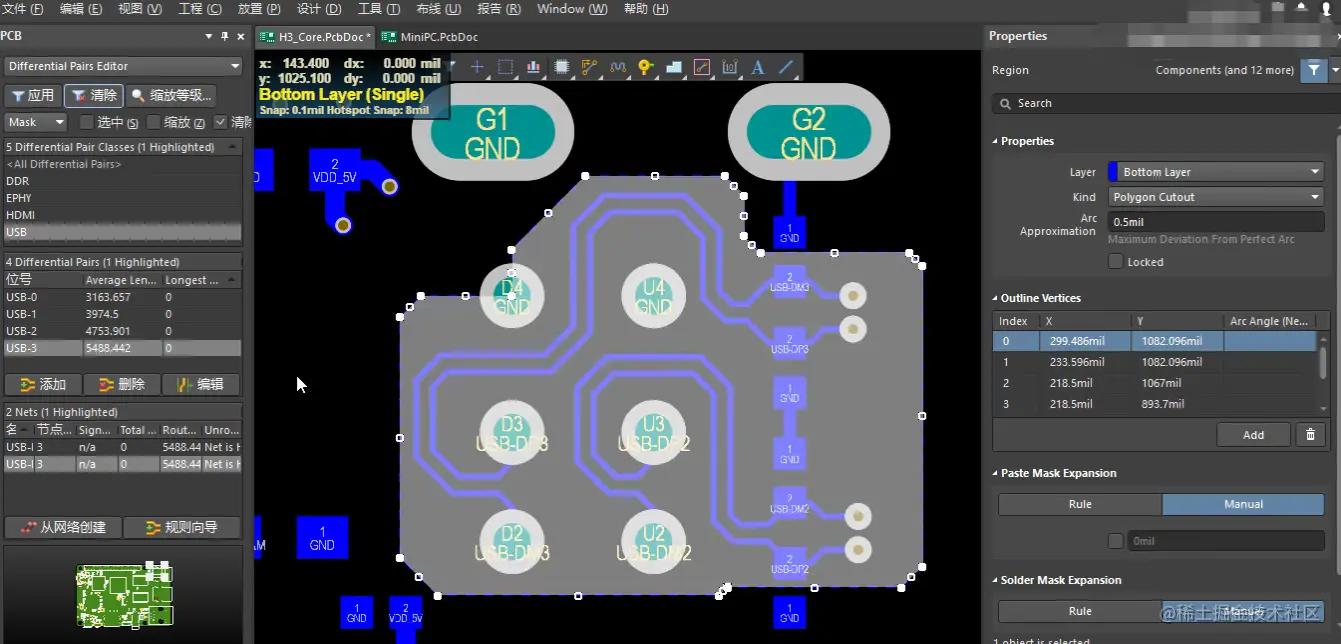The image size is (1341, 644).
Task: Open the Align Objects tool
Action: 533,67
